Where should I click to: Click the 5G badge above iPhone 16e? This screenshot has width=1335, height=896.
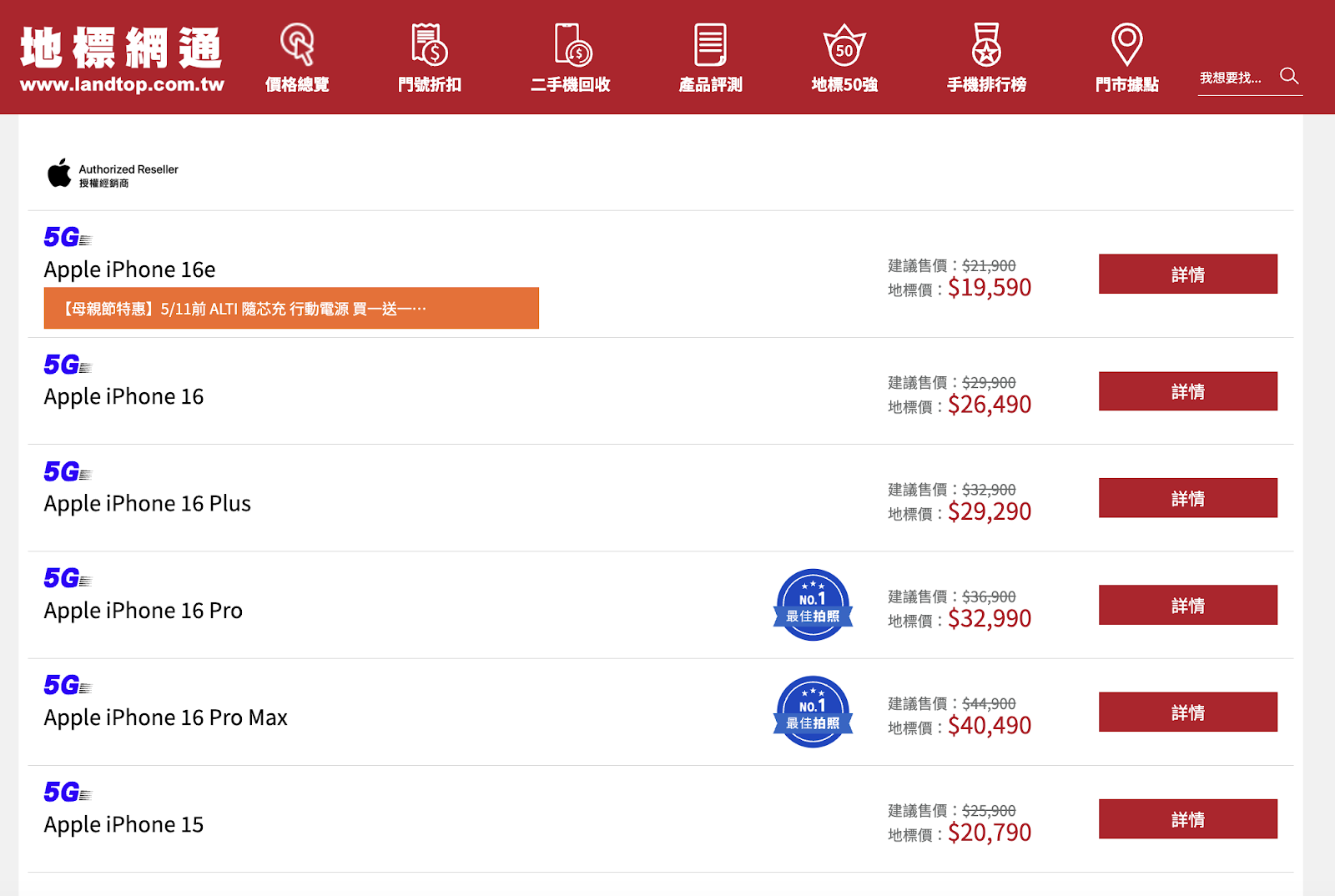[67, 237]
